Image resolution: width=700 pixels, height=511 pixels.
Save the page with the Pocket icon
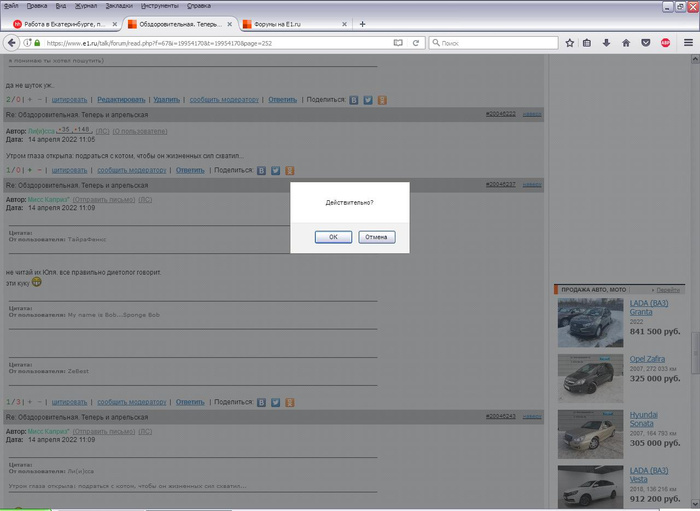(x=645, y=43)
